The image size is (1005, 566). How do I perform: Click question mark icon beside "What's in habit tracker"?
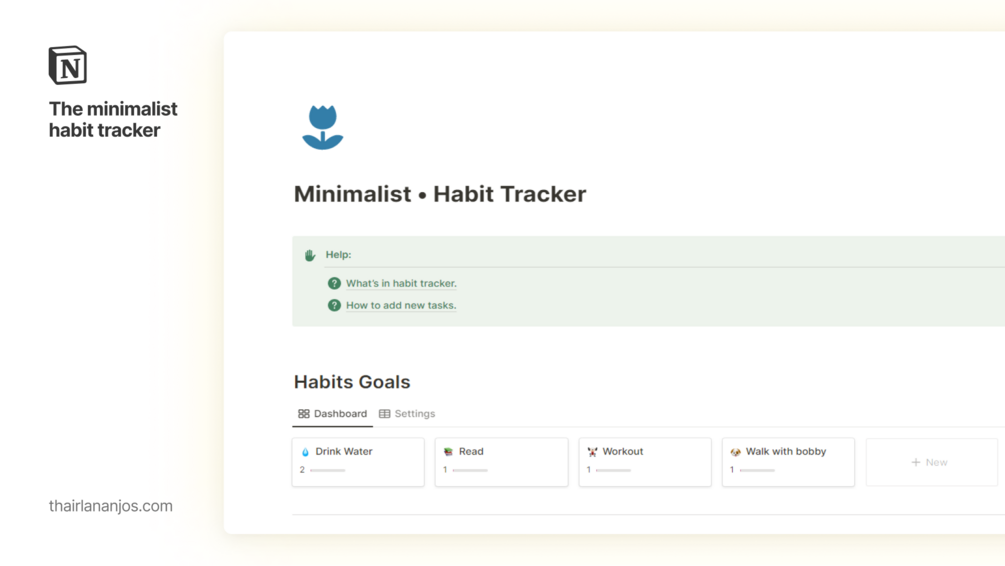click(334, 283)
